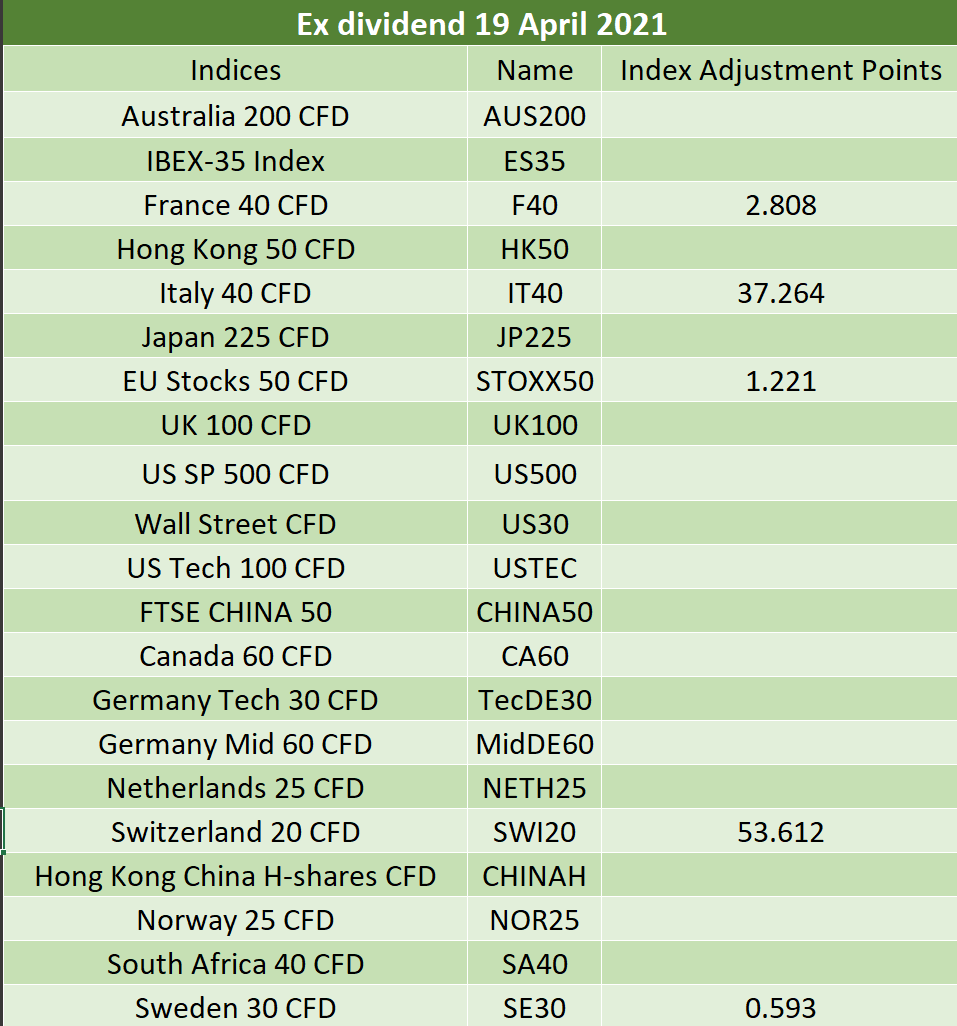Image resolution: width=957 pixels, height=1026 pixels.
Task: Click the STOXX50 name cell
Action: point(534,380)
